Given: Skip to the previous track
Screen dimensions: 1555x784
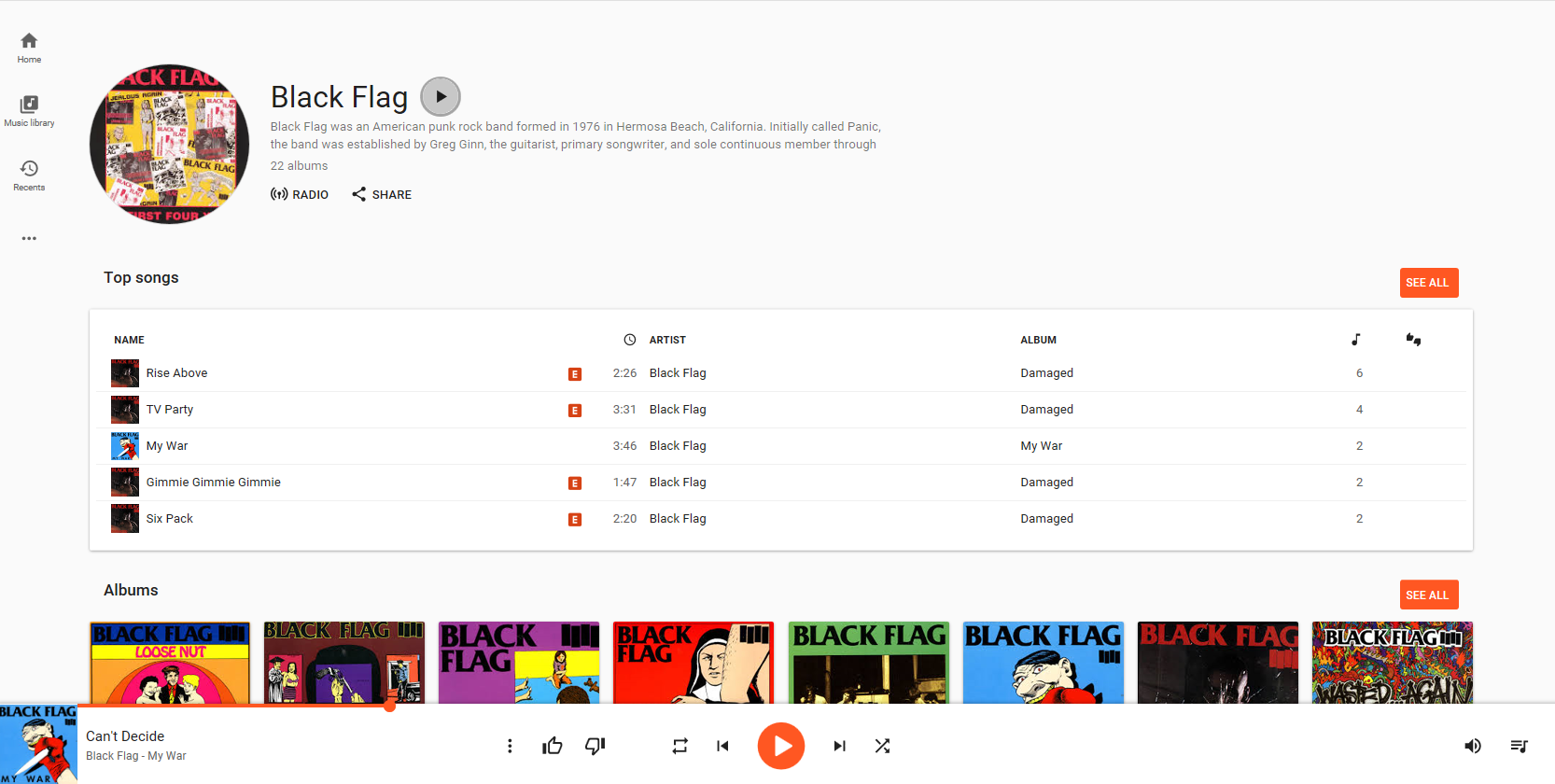Looking at the screenshot, I should pyautogui.click(x=722, y=746).
